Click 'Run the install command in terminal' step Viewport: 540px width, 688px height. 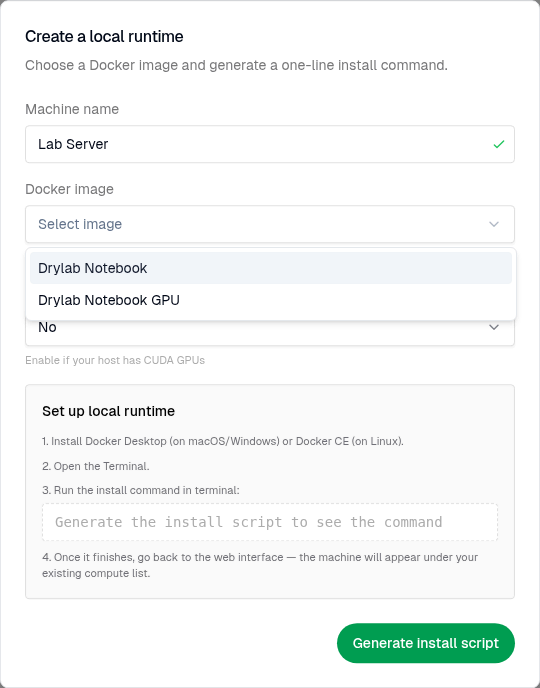click(141, 490)
